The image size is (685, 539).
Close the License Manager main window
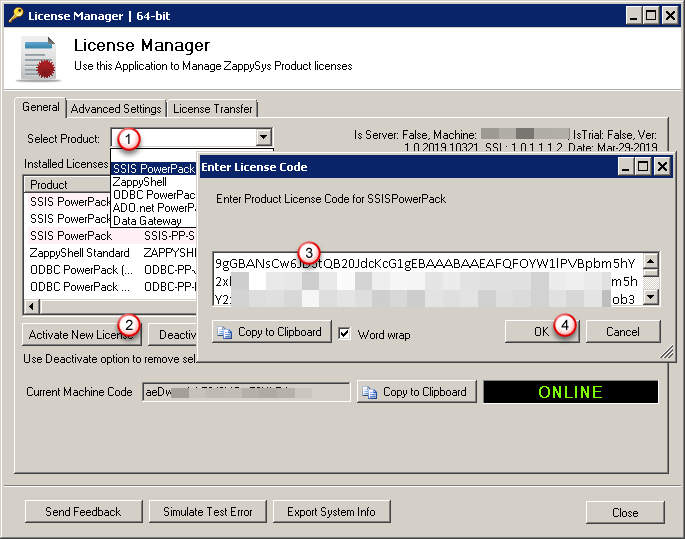670,16
